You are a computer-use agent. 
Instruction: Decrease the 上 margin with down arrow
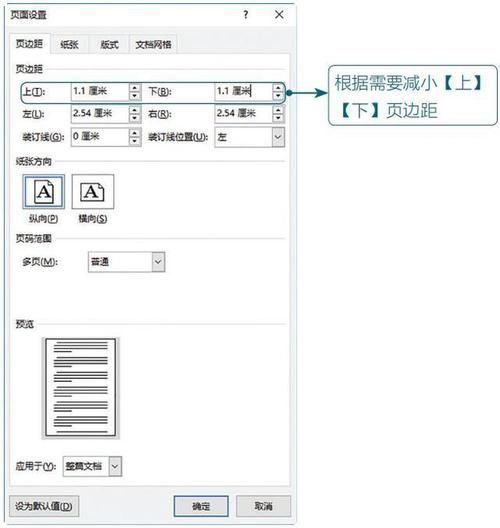coord(135,96)
